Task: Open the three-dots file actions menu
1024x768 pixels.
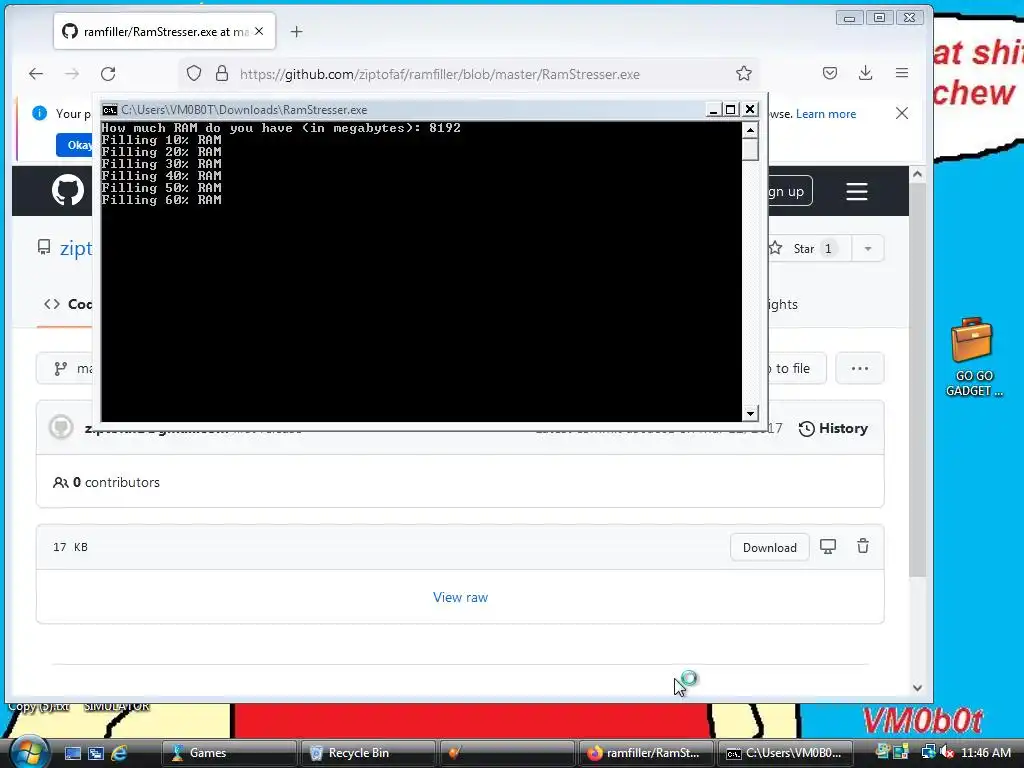Action: (860, 368)
